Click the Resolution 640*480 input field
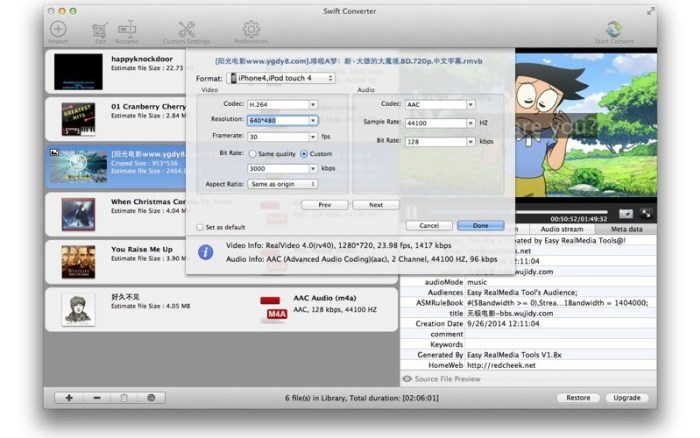The width and height of the screenshot is (700, 438). (275, 119)
